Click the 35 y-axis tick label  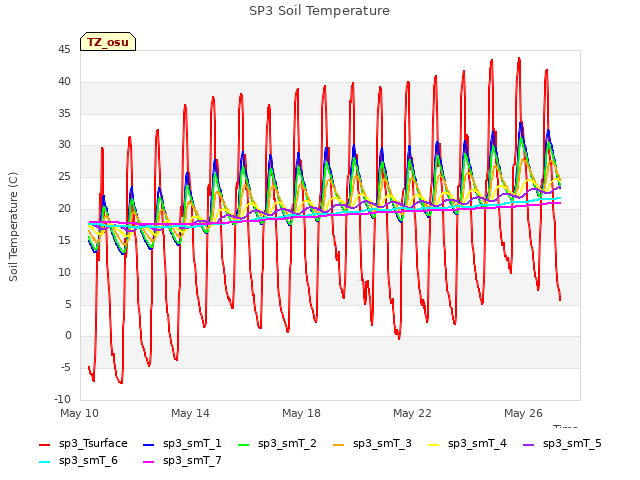[64, 113]
